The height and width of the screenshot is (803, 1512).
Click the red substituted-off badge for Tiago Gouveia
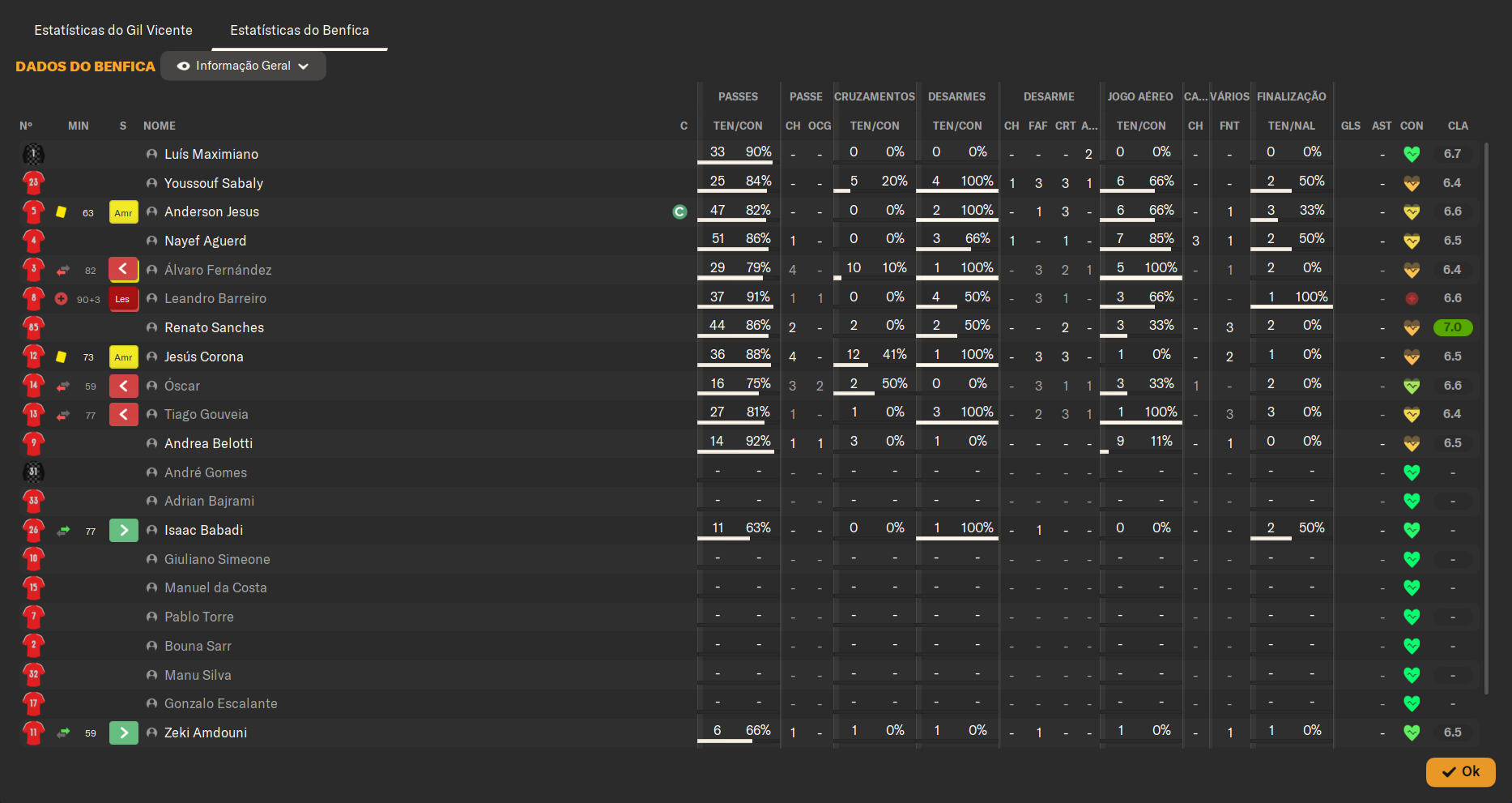pos(123,415)
